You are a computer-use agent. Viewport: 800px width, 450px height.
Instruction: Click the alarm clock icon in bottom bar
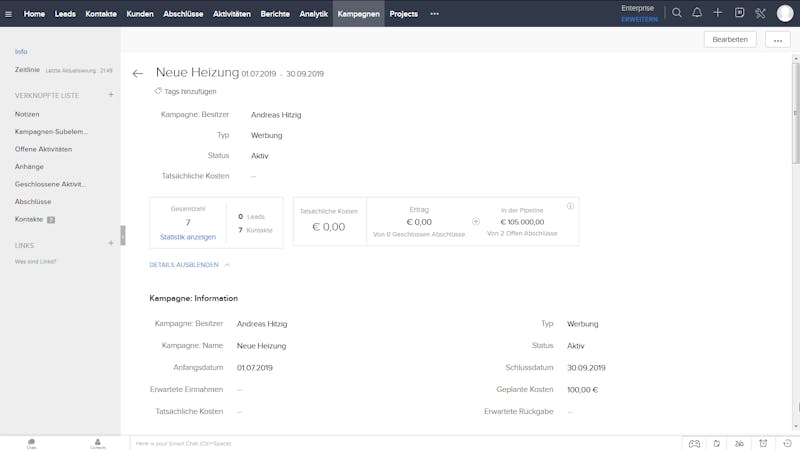763,443
